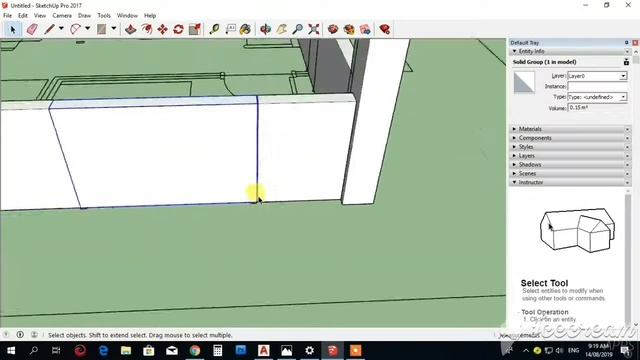Pick the Tape Measure tool
Viewport: 640px width, 360px height.
click(x=214, y=29)
